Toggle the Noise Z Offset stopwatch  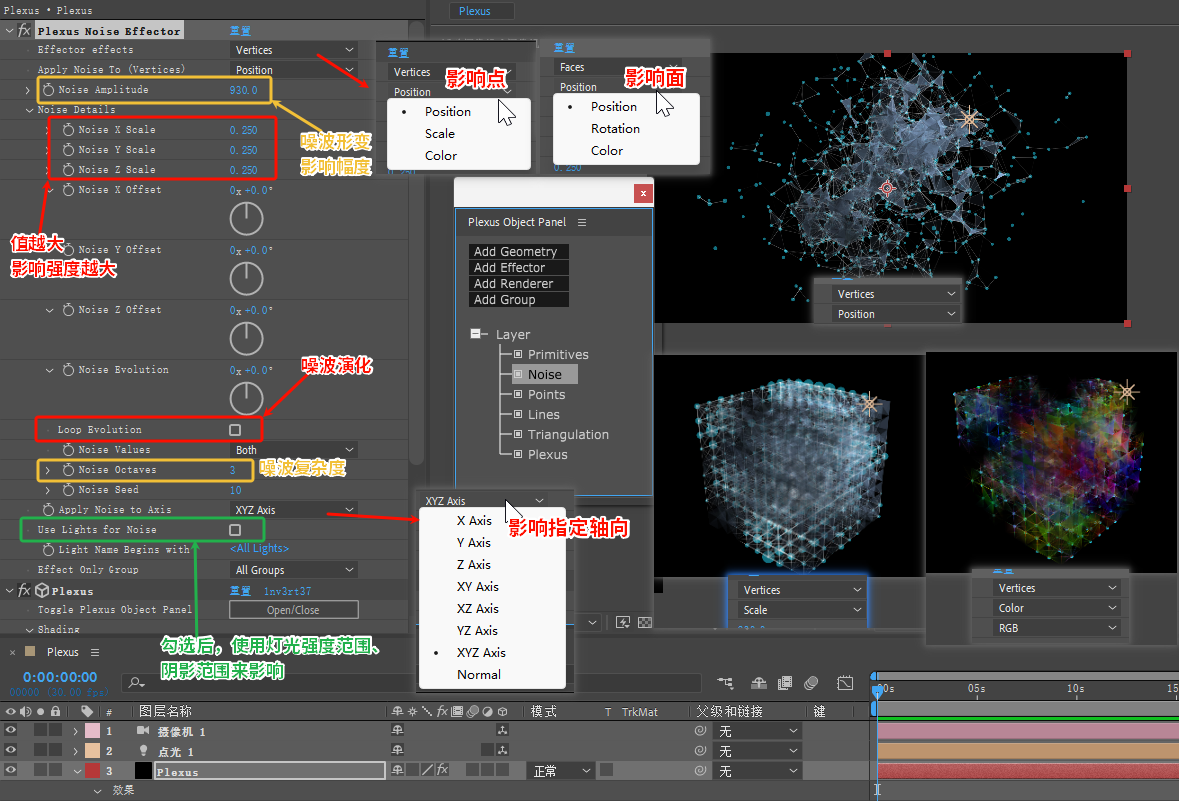click(x=68, y=310)
